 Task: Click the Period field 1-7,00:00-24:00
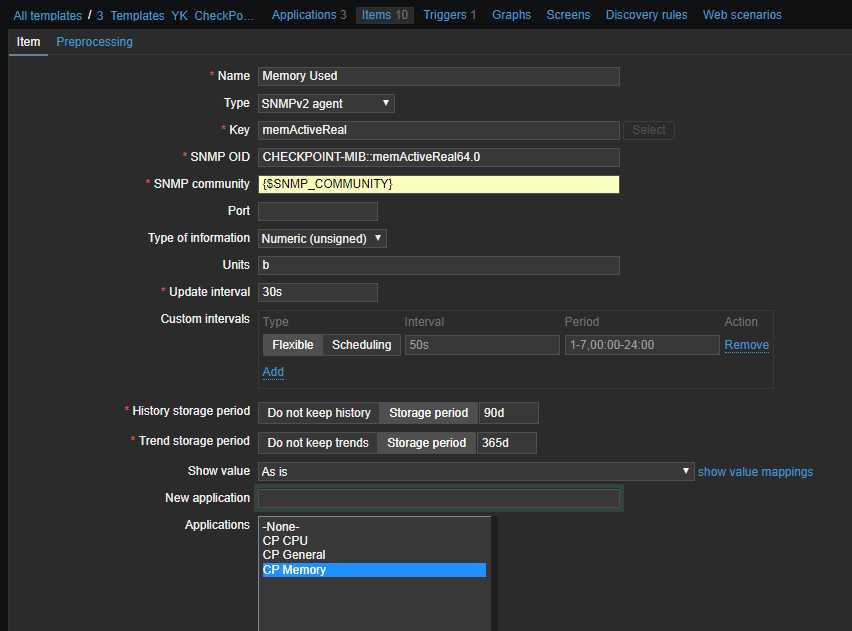coord(642,345)
